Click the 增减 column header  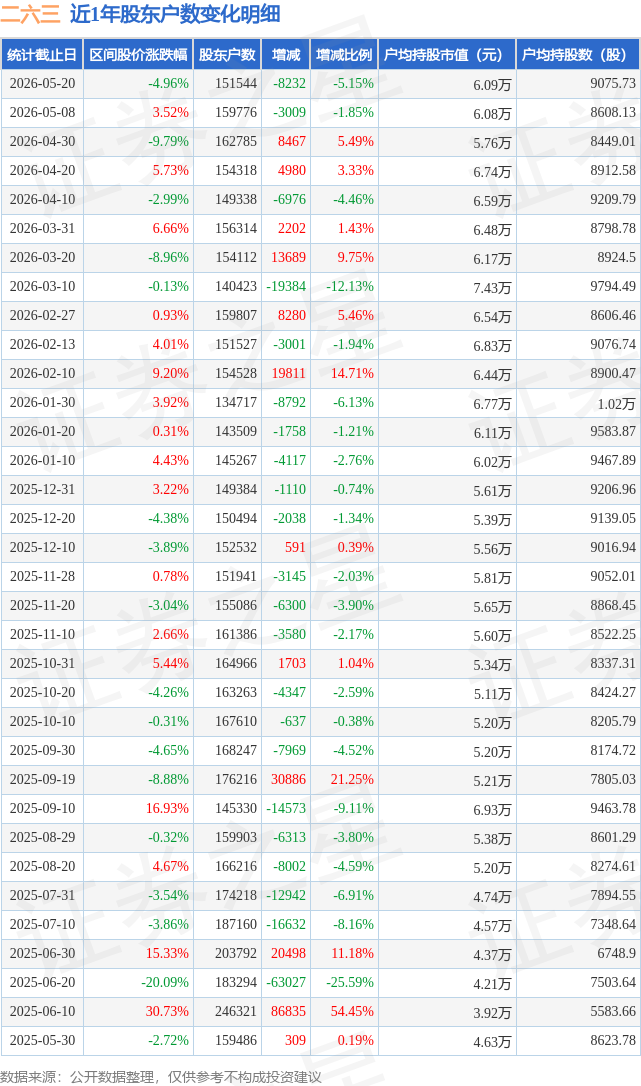286,55
